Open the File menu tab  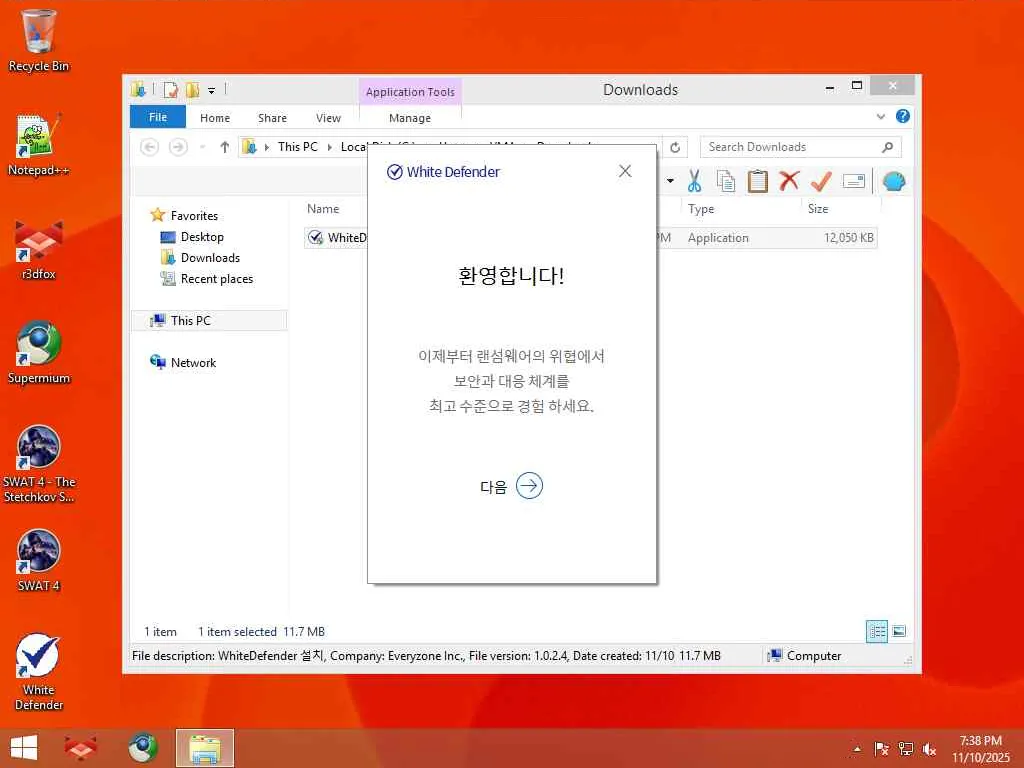pyautogui.click(x=157, y=117)
